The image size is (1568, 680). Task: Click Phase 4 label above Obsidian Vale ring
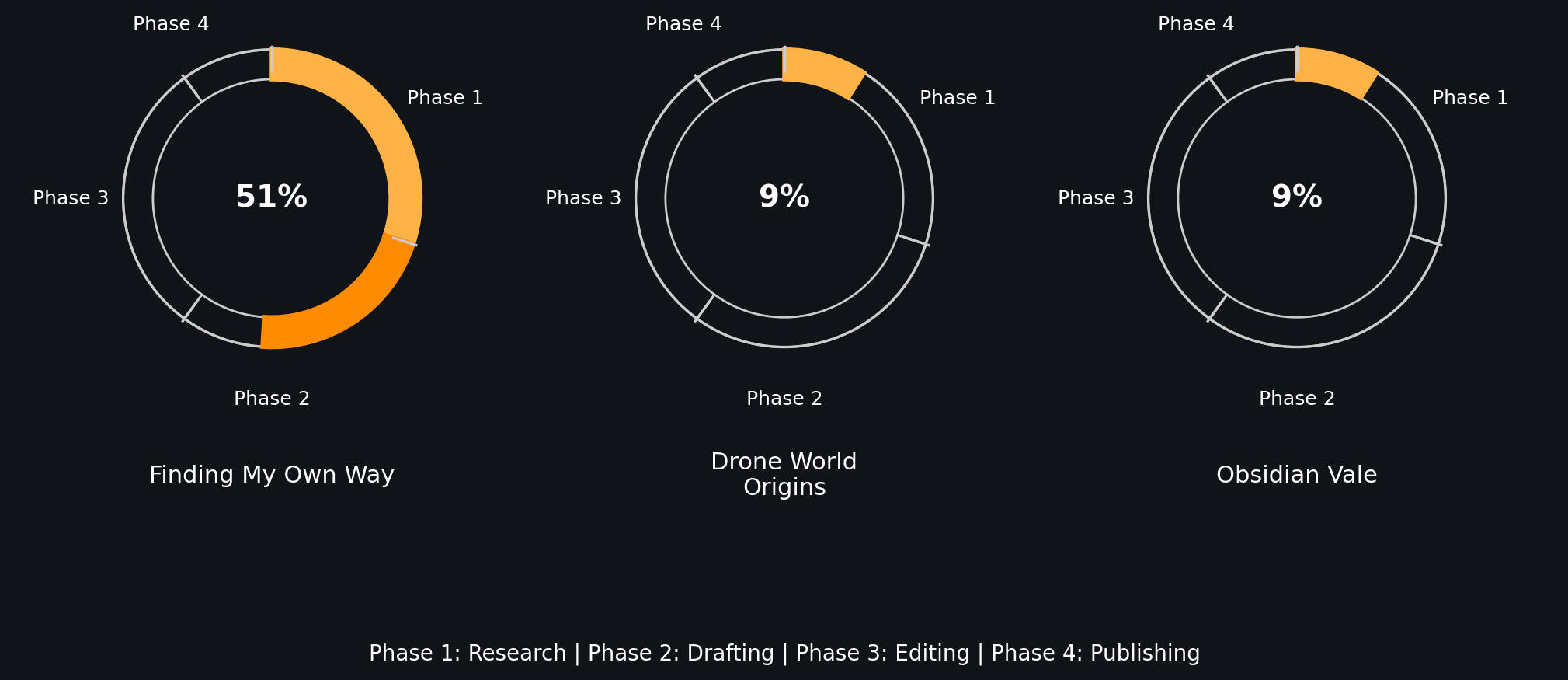1196,24
